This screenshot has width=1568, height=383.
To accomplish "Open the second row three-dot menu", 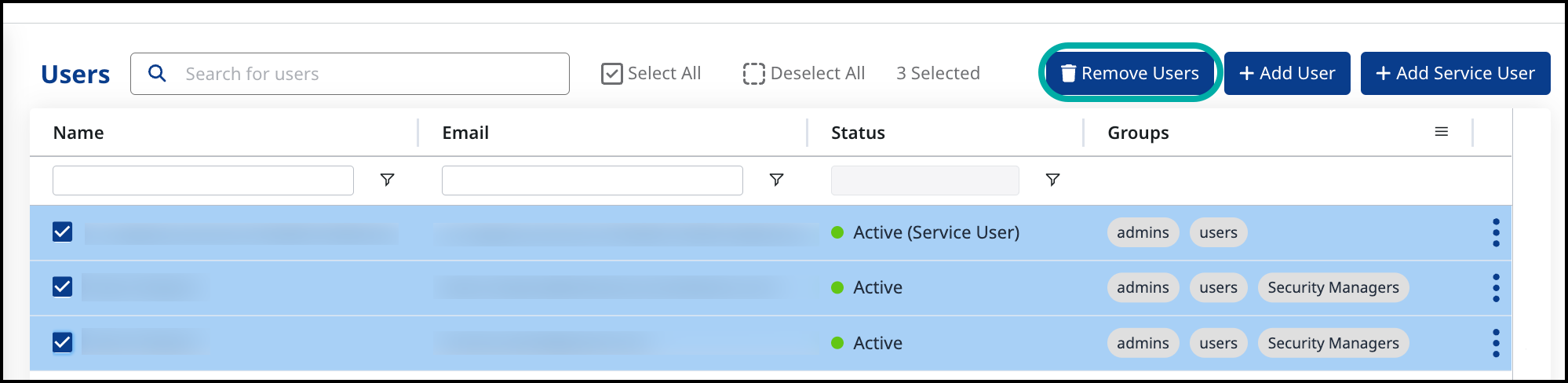I will [x=1496, y=288].
